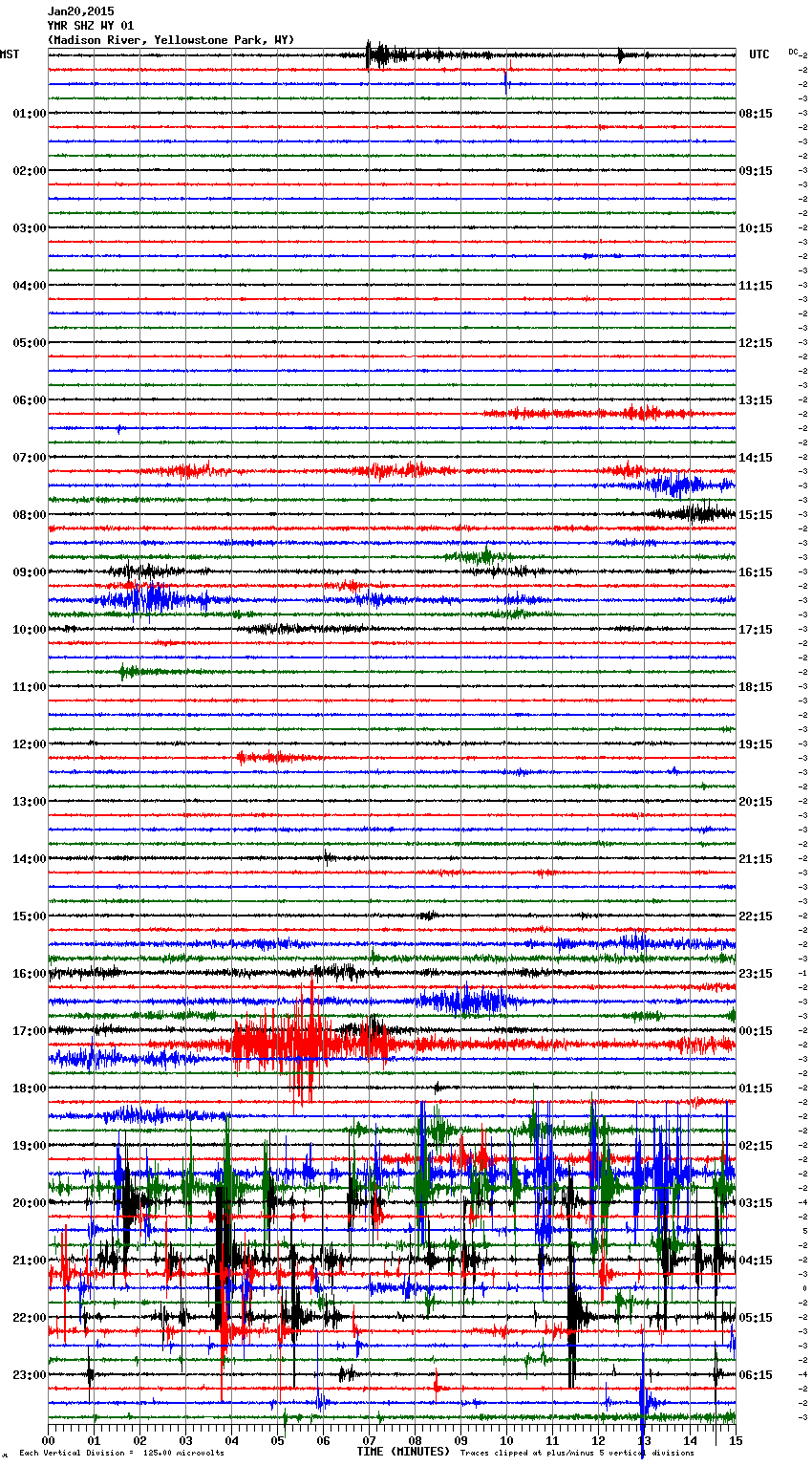Screen dimensions: 812x1466
Task: Select the 01:15 UTC time label
Action: click(756, 1089)
